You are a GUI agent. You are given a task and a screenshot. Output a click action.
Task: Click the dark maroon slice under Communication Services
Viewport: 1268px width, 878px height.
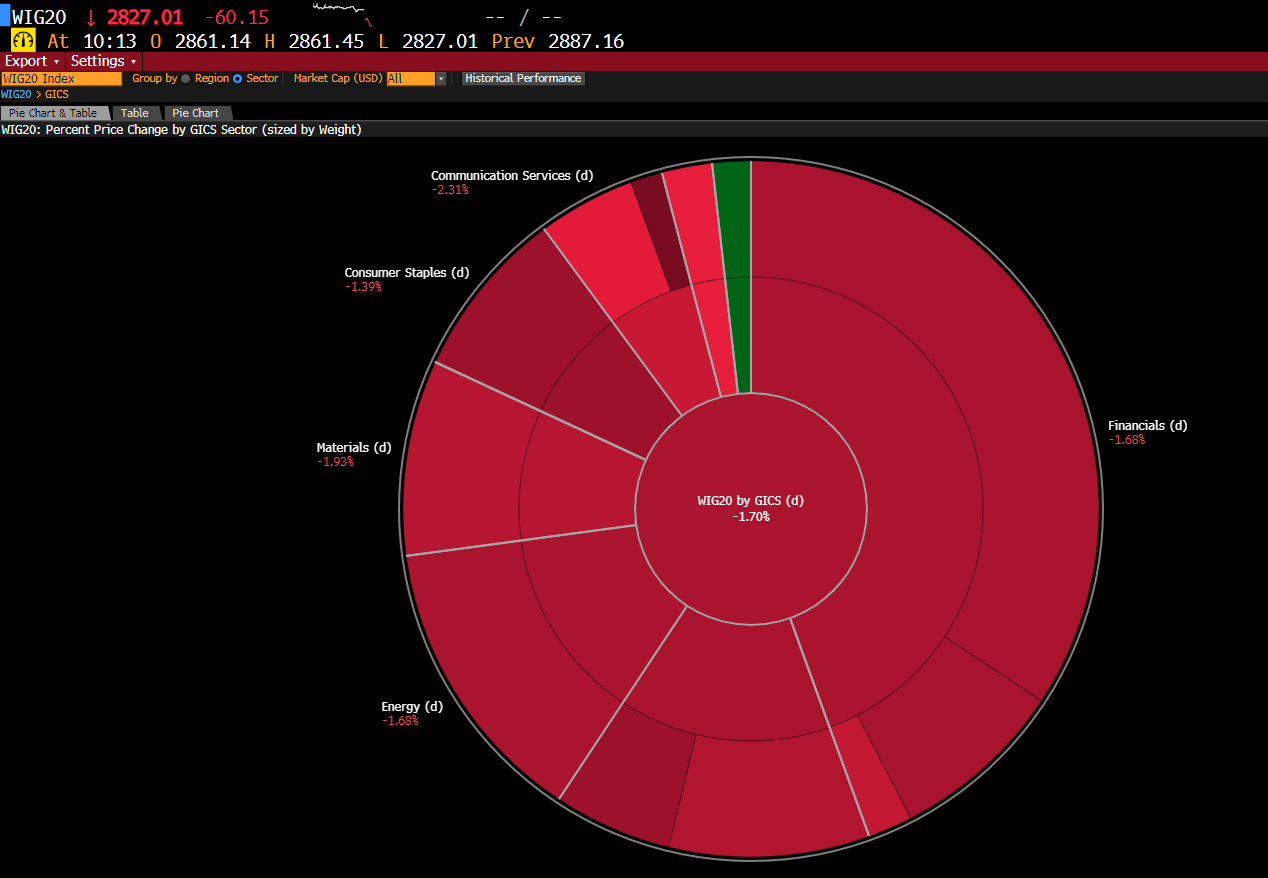[x=660, y=230]
